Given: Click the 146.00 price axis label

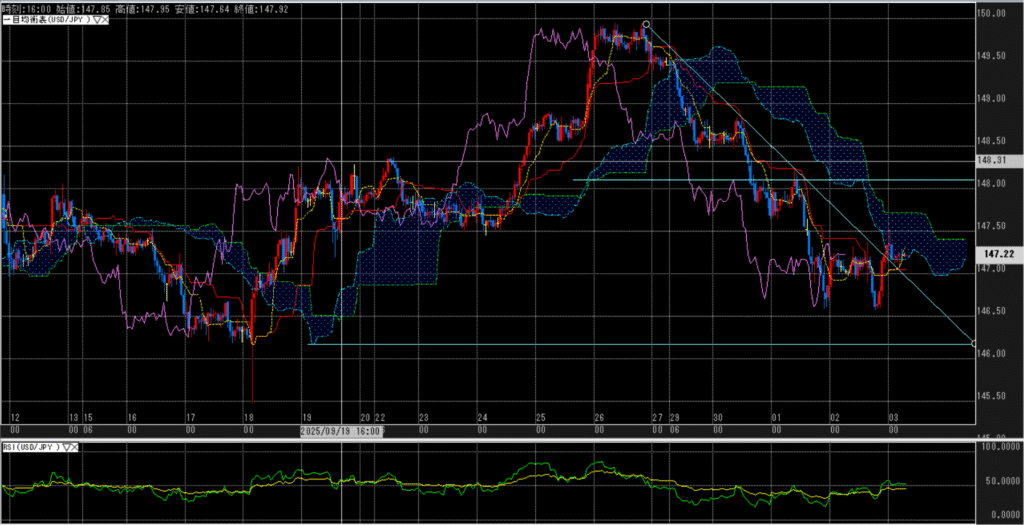Looking at the screenshot, I should pos(994,354).
